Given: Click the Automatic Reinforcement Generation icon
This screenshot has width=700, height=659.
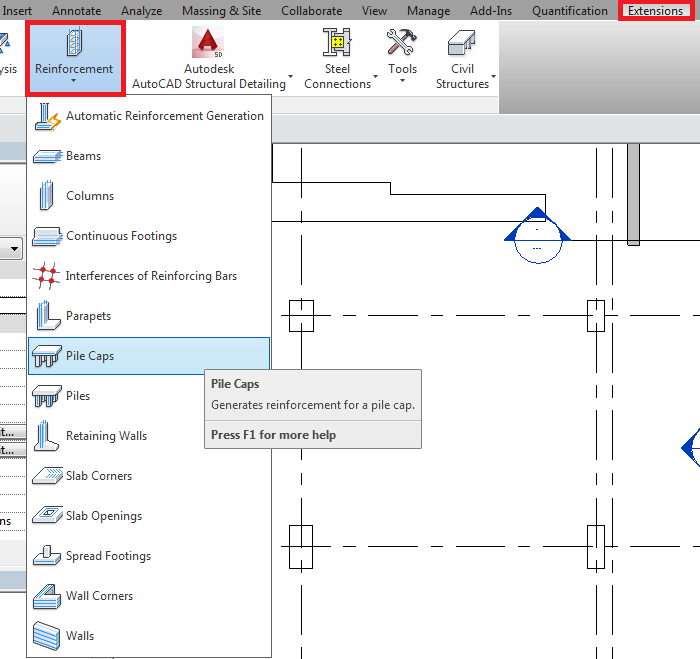Looking at the screenshot, I should coord(47,117).
